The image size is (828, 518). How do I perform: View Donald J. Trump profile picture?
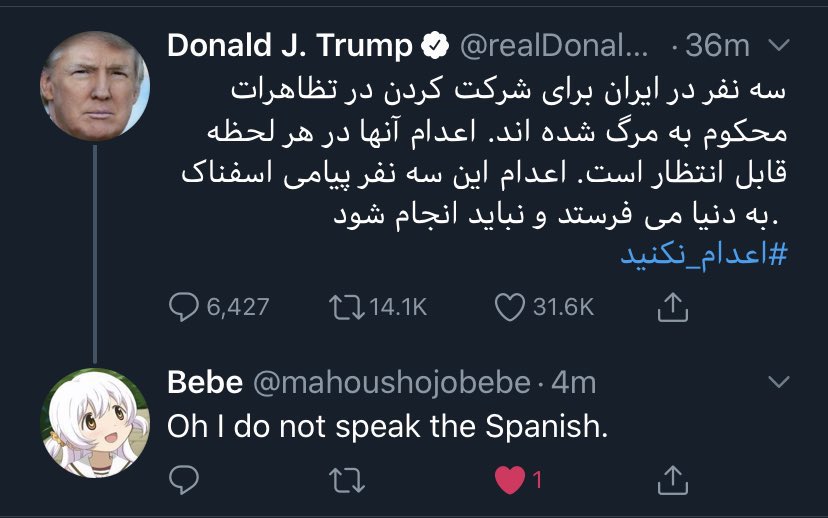(95, 86)
